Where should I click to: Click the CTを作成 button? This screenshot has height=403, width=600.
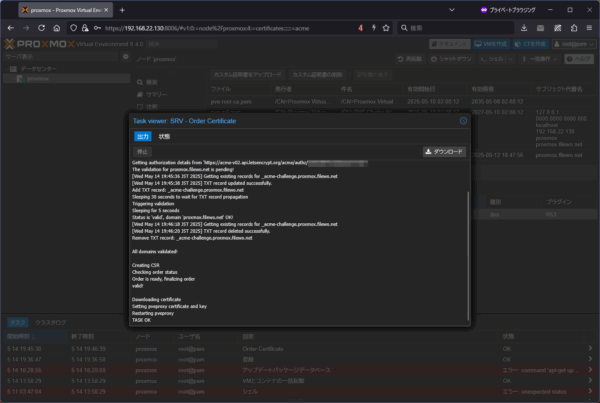[x=531, y=44]
